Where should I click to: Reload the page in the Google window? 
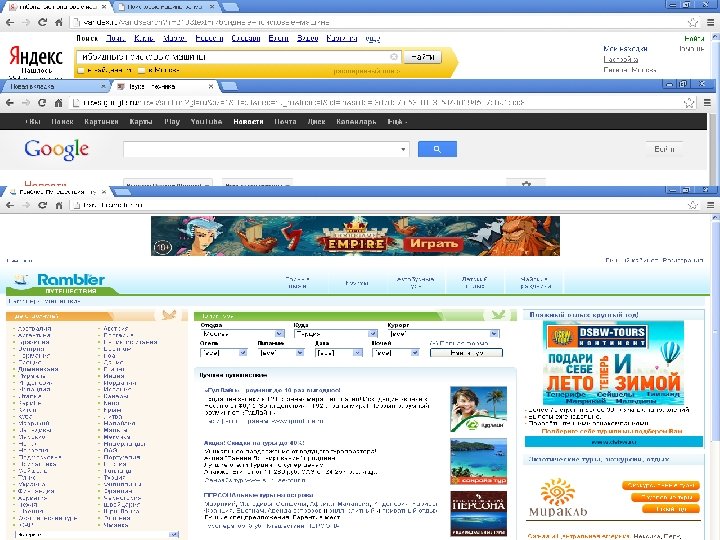point(42,102)
